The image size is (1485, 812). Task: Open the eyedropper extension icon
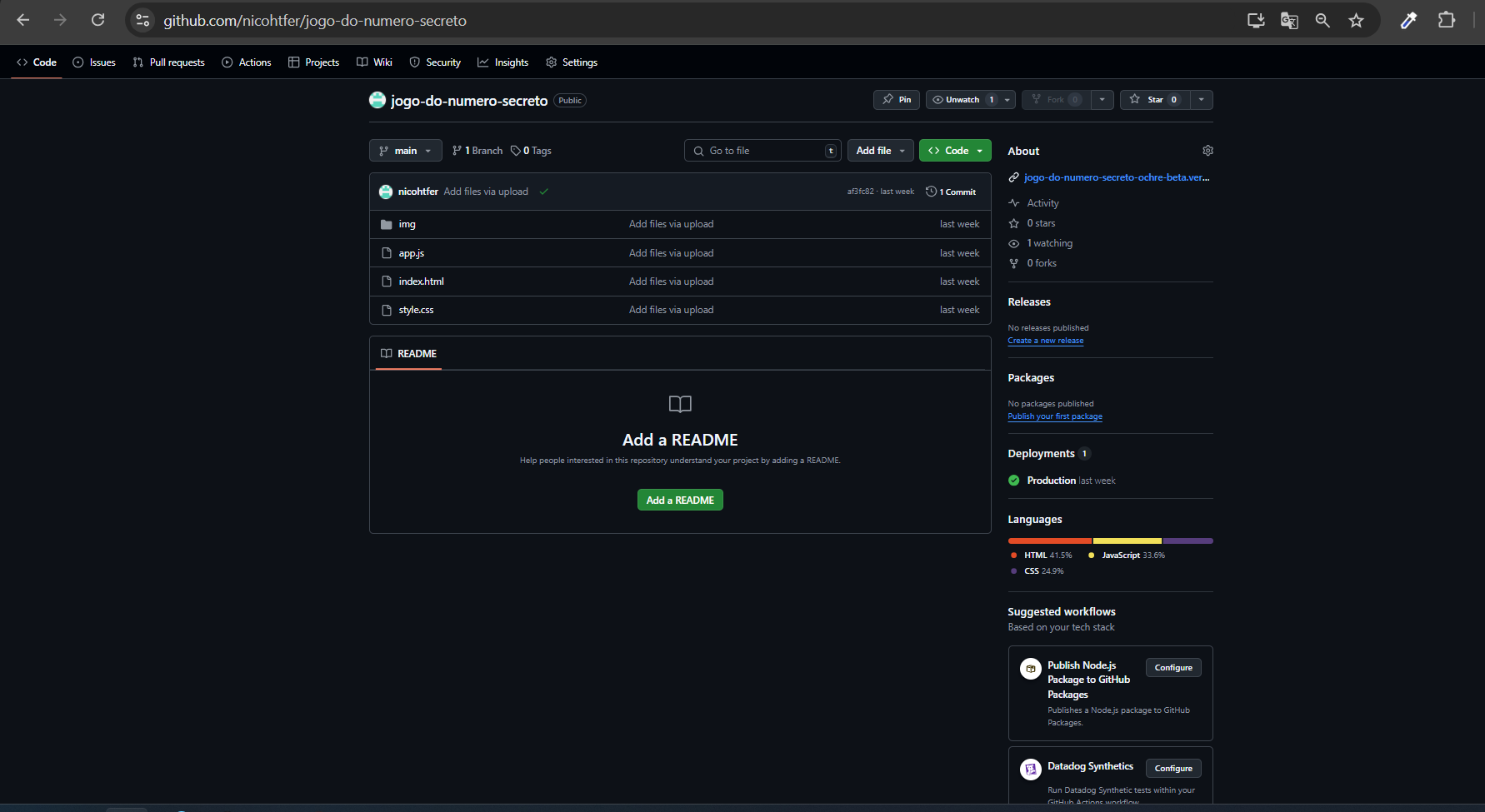click(x=1408, y=20)
